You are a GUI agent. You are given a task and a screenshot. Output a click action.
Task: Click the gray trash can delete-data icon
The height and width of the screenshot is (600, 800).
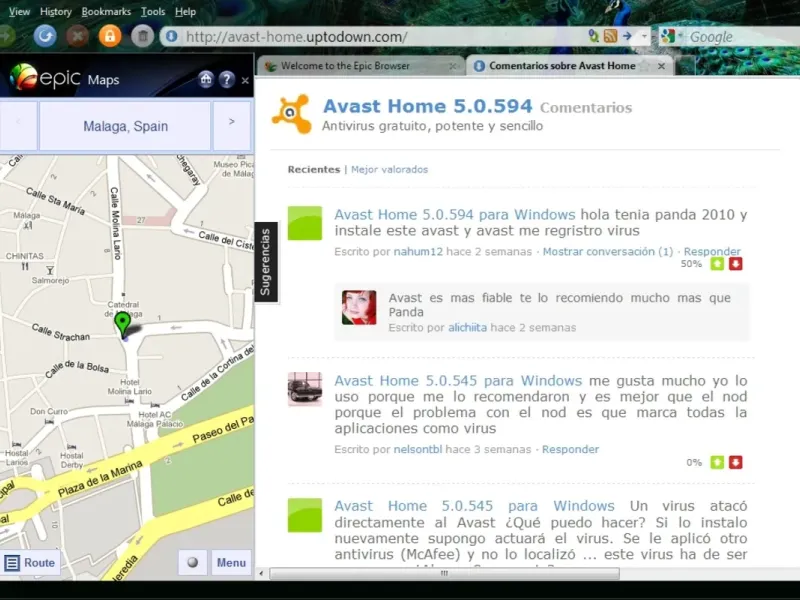pyautogui.click(x=142, y=36)
